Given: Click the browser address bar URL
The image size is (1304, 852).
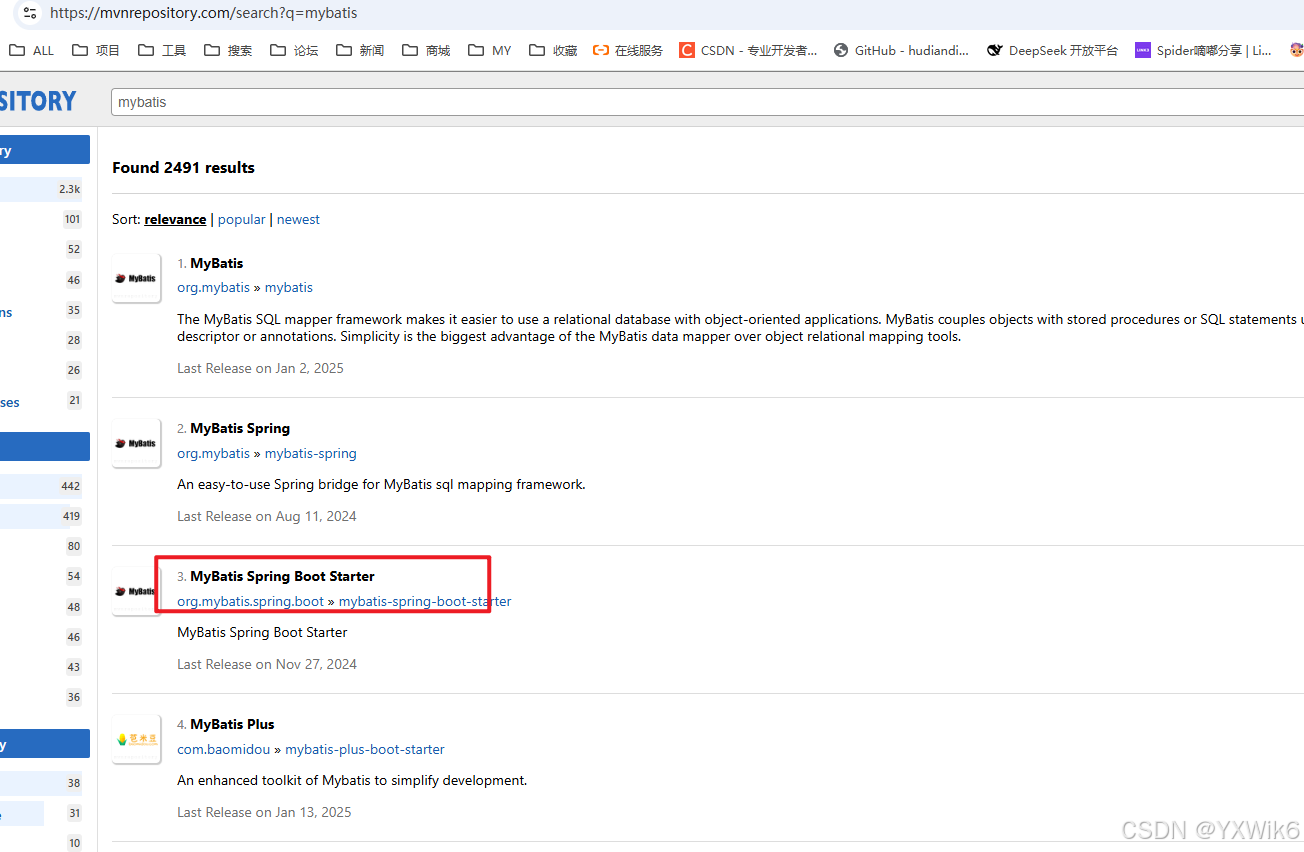Looking at the screenshot, I should click(204, 14).
